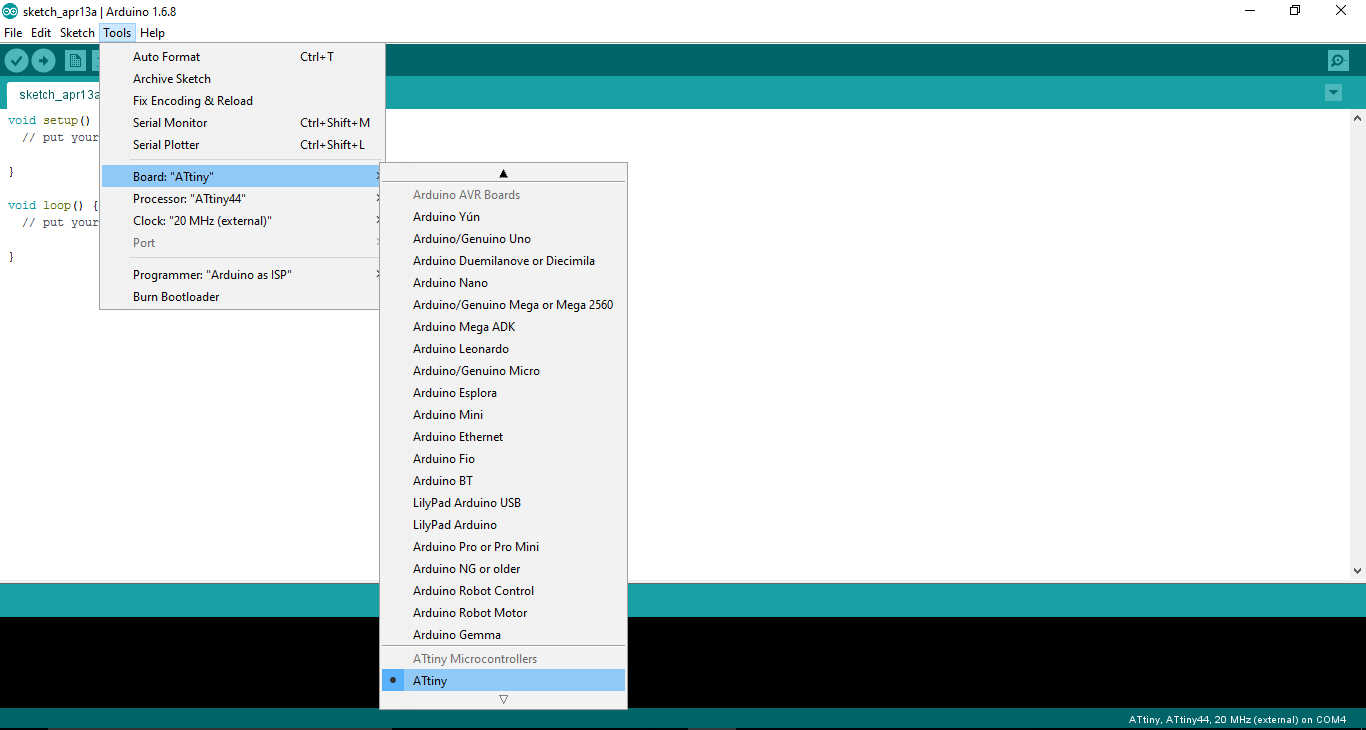Select Arduino Leonardo board
Viewport: 1366px width, 730px height.
pos(503,349)
